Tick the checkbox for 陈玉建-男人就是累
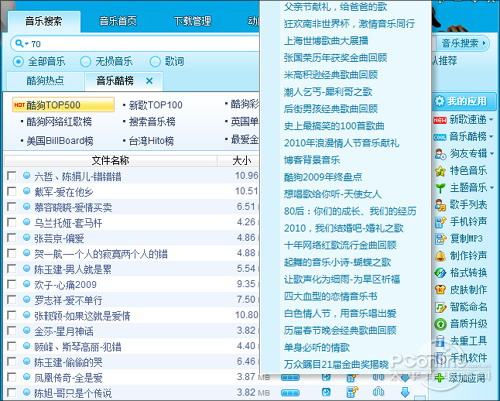This screenshot has height=401, width=500. pyautogui.click(x=12, y=269)
